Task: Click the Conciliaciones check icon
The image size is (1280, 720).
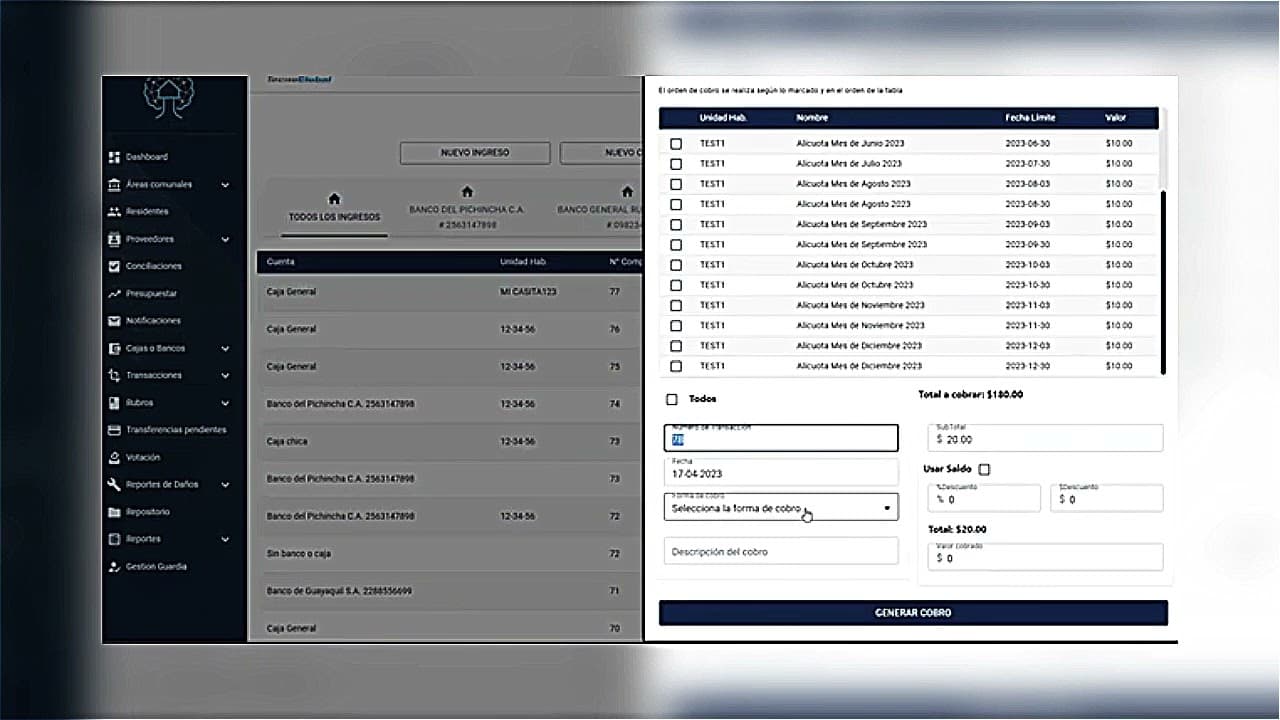Action: (114, 266)
